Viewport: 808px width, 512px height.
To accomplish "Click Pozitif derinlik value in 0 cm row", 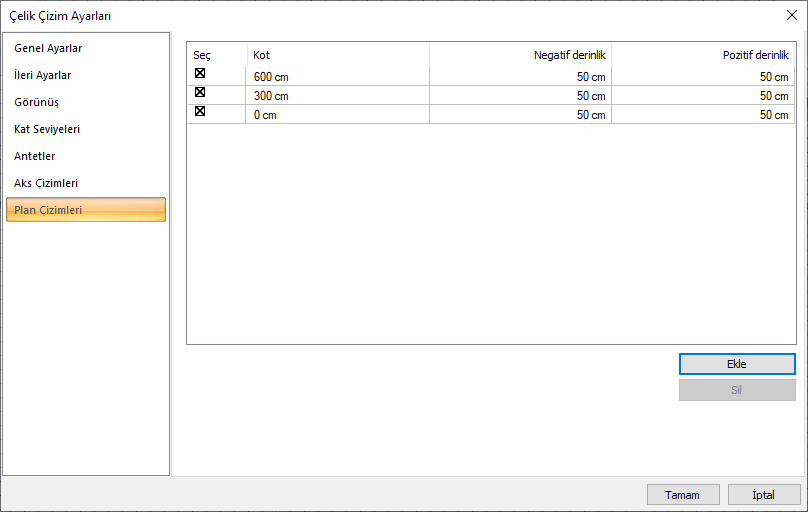I will (703, 115).
